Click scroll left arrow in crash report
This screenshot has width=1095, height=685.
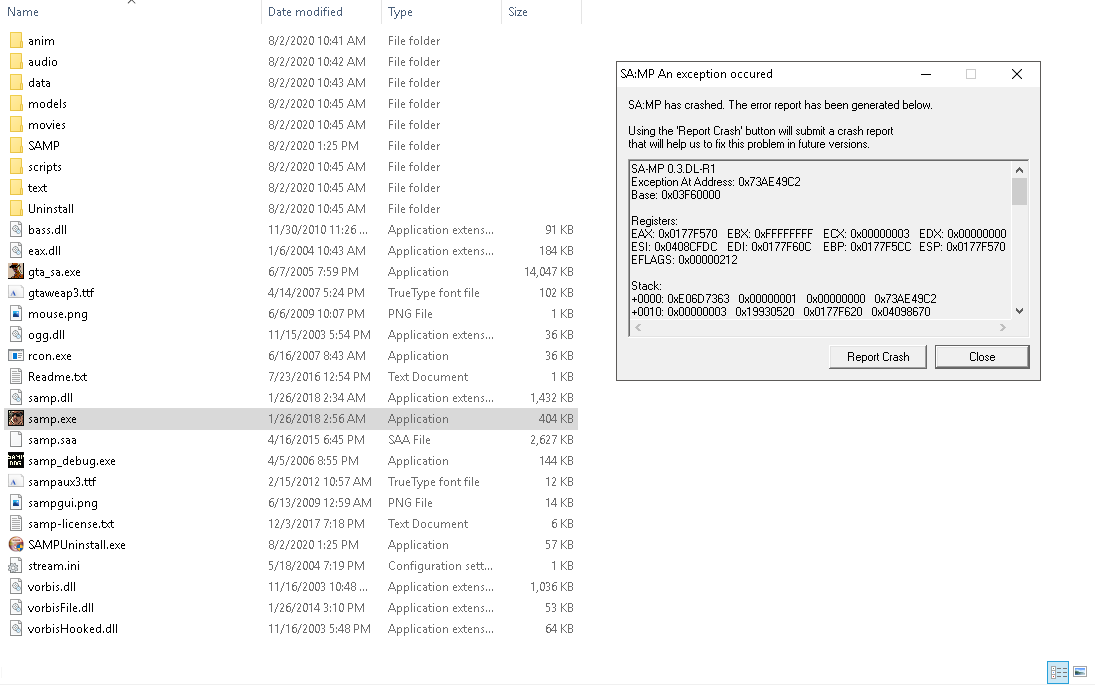click(638, 327)
